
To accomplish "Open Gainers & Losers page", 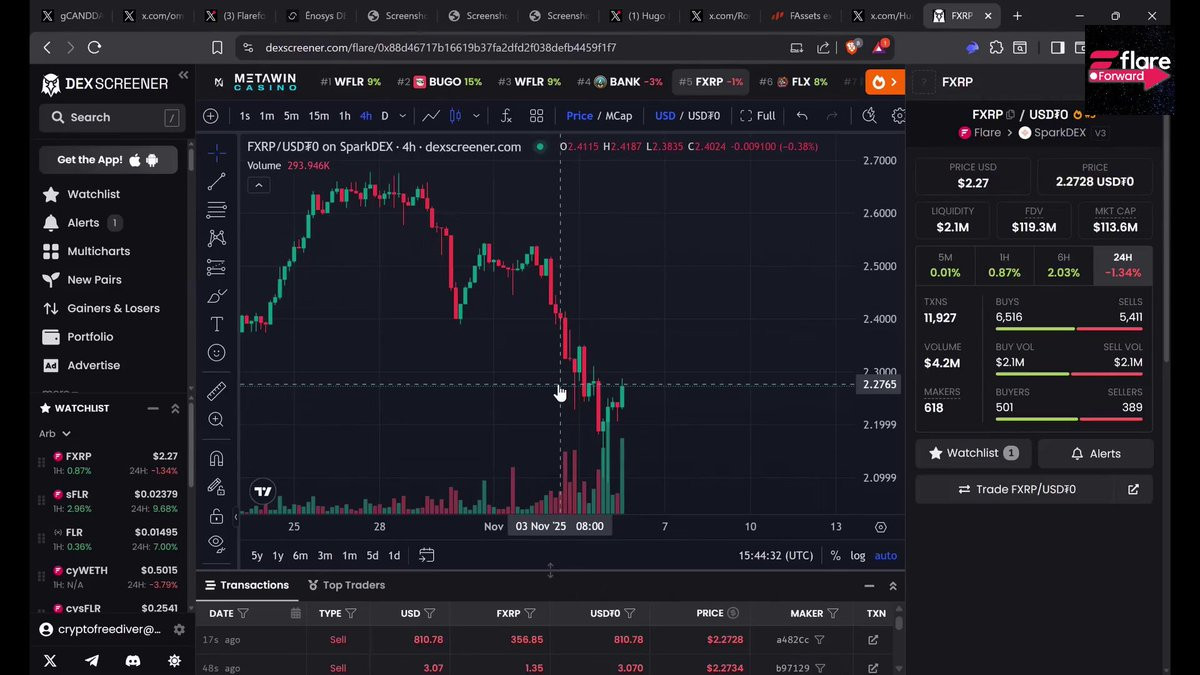I will click(101, 308).
